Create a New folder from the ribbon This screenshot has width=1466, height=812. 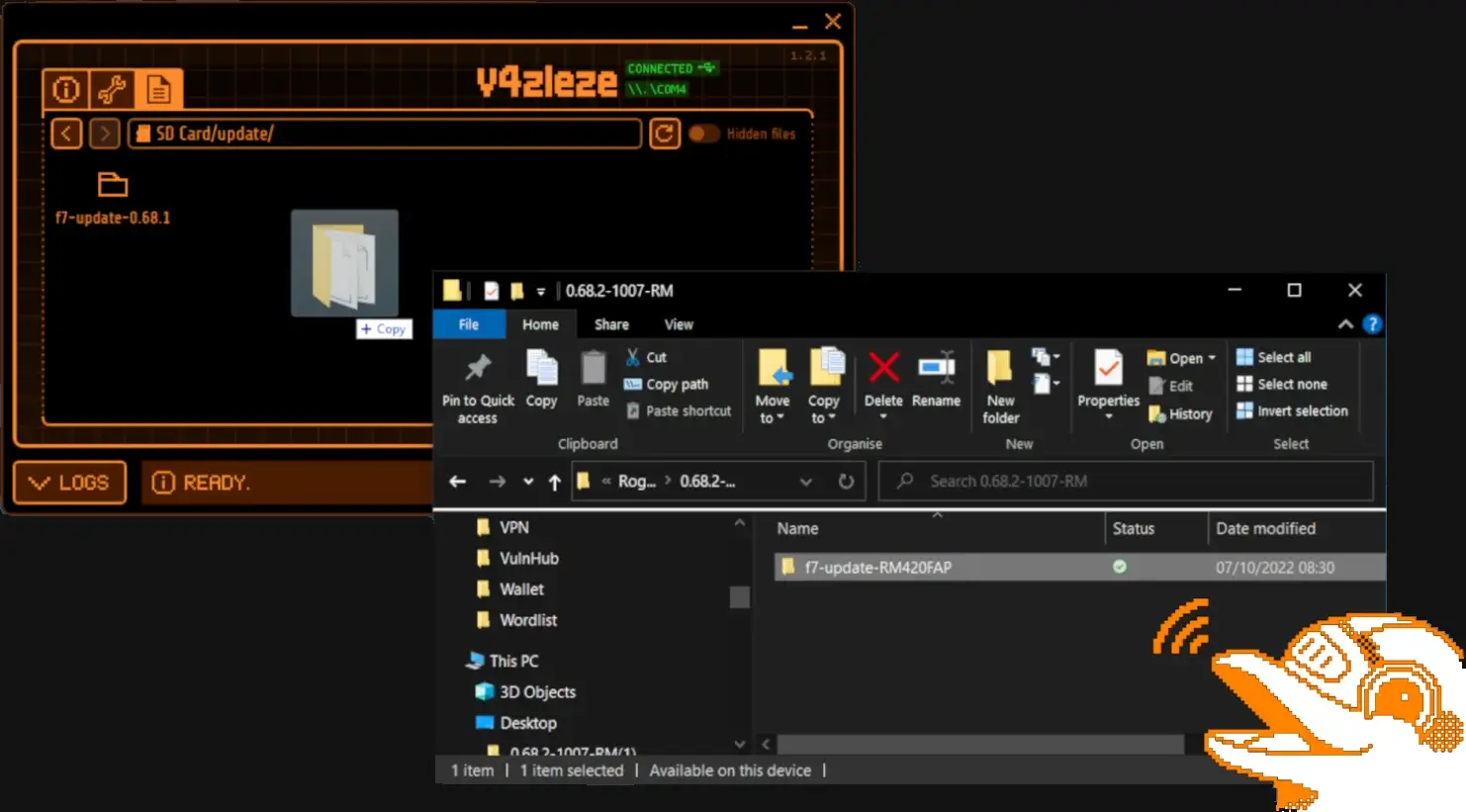click(1000, 387)
